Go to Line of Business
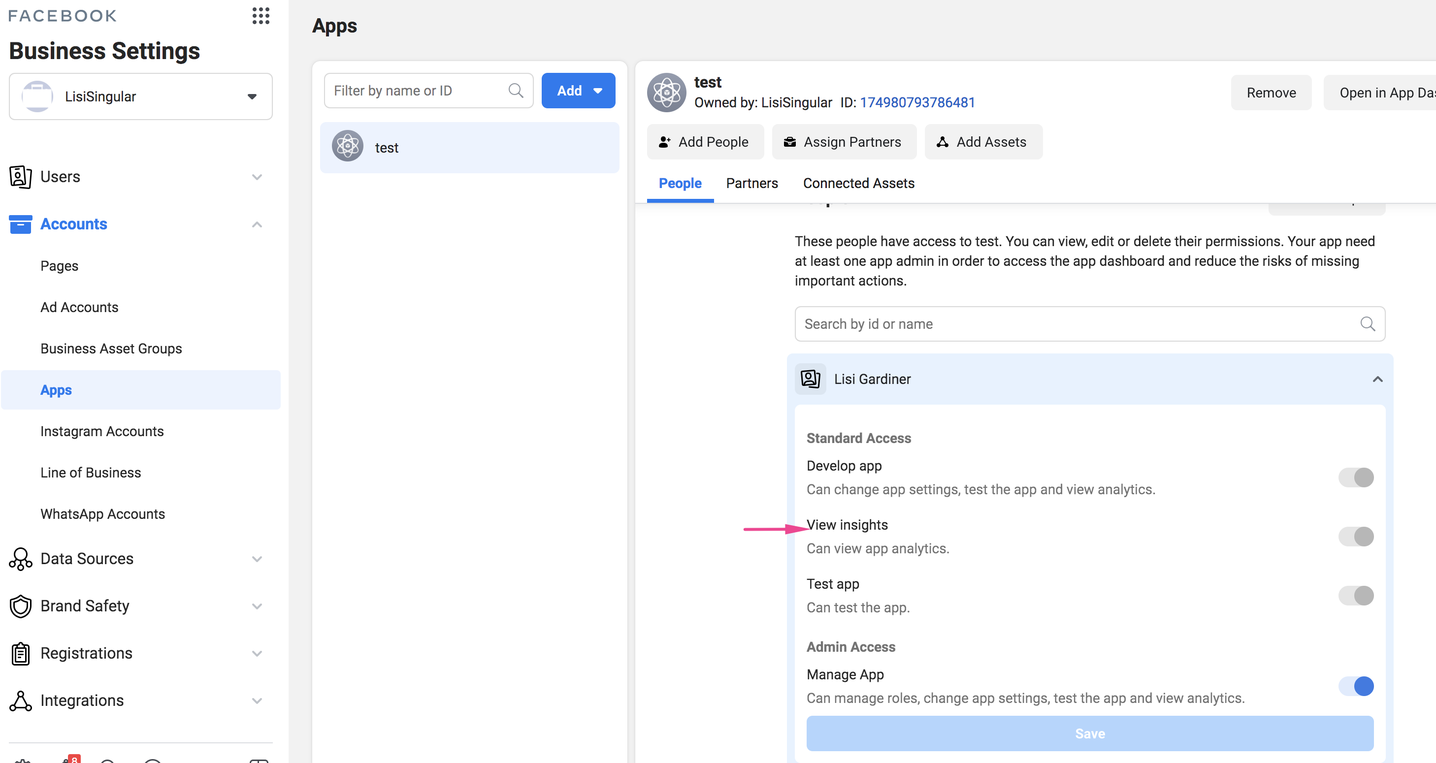 point(91,473)
